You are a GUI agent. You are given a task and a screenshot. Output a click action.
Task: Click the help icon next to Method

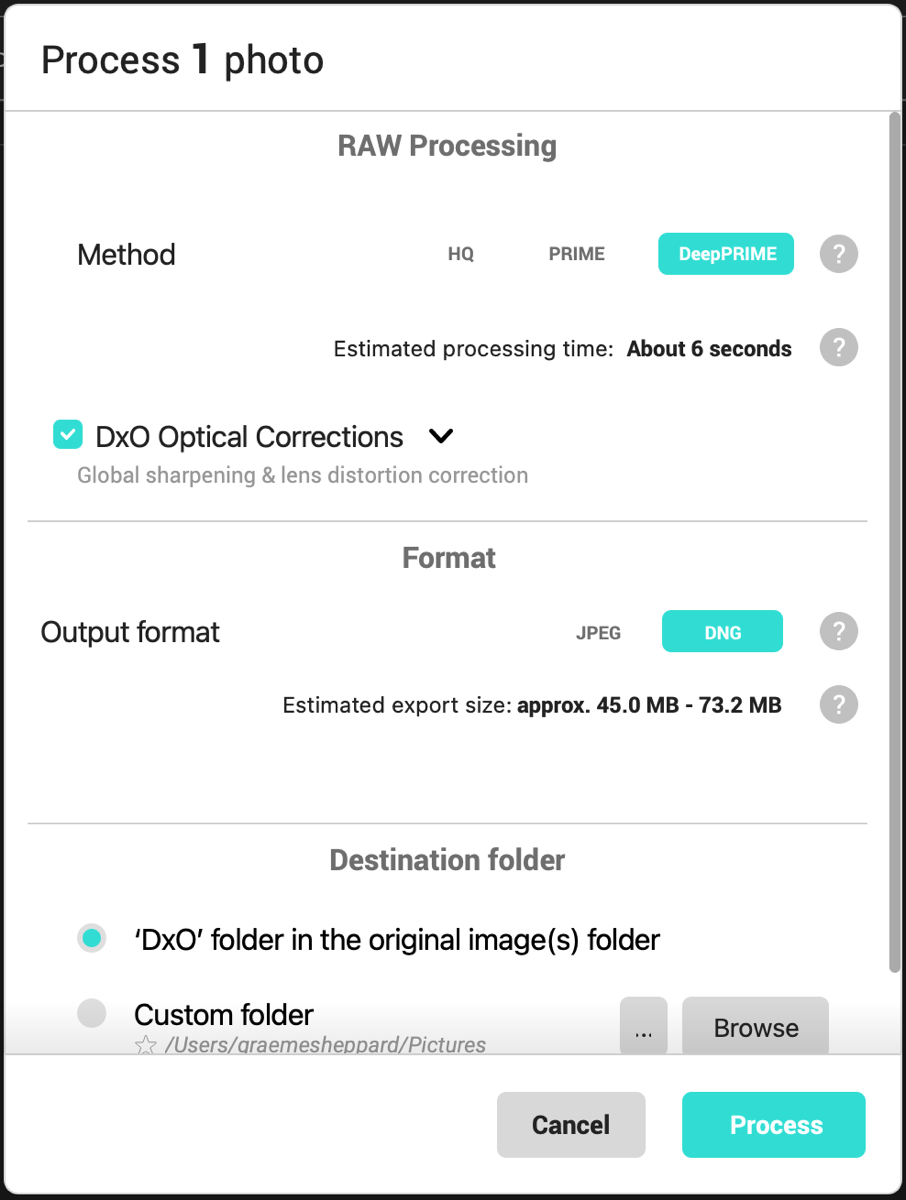(x=839, y=254)
